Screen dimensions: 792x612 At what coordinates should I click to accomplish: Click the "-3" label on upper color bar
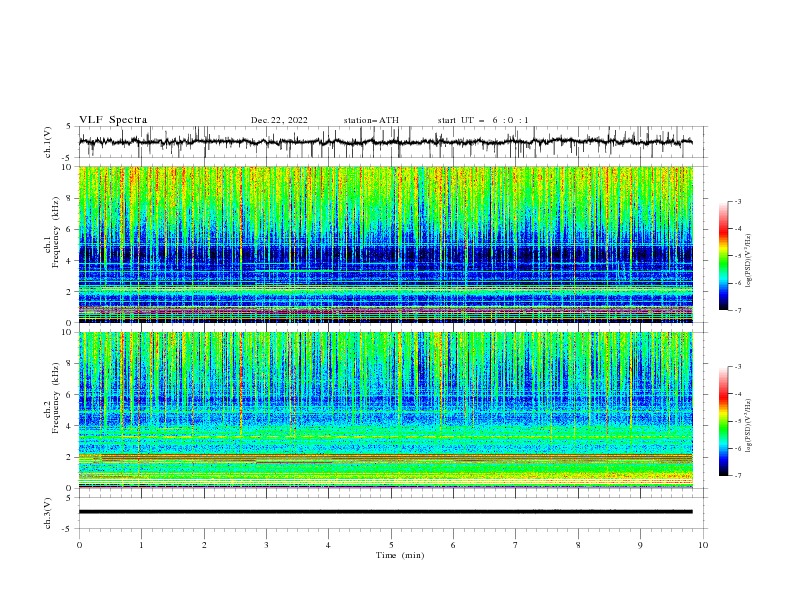[x=737, y=201]
